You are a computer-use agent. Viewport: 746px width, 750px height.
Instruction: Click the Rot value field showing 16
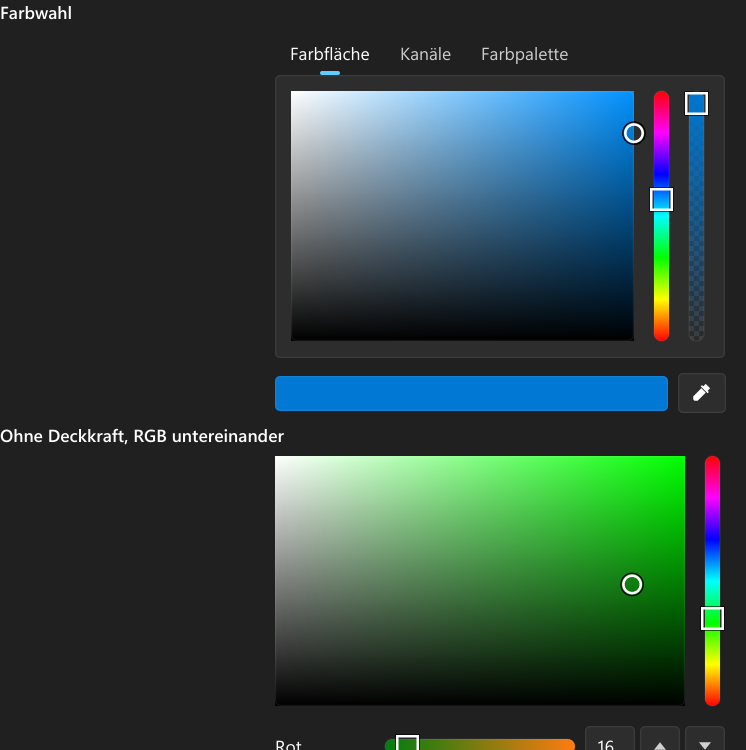610,739
